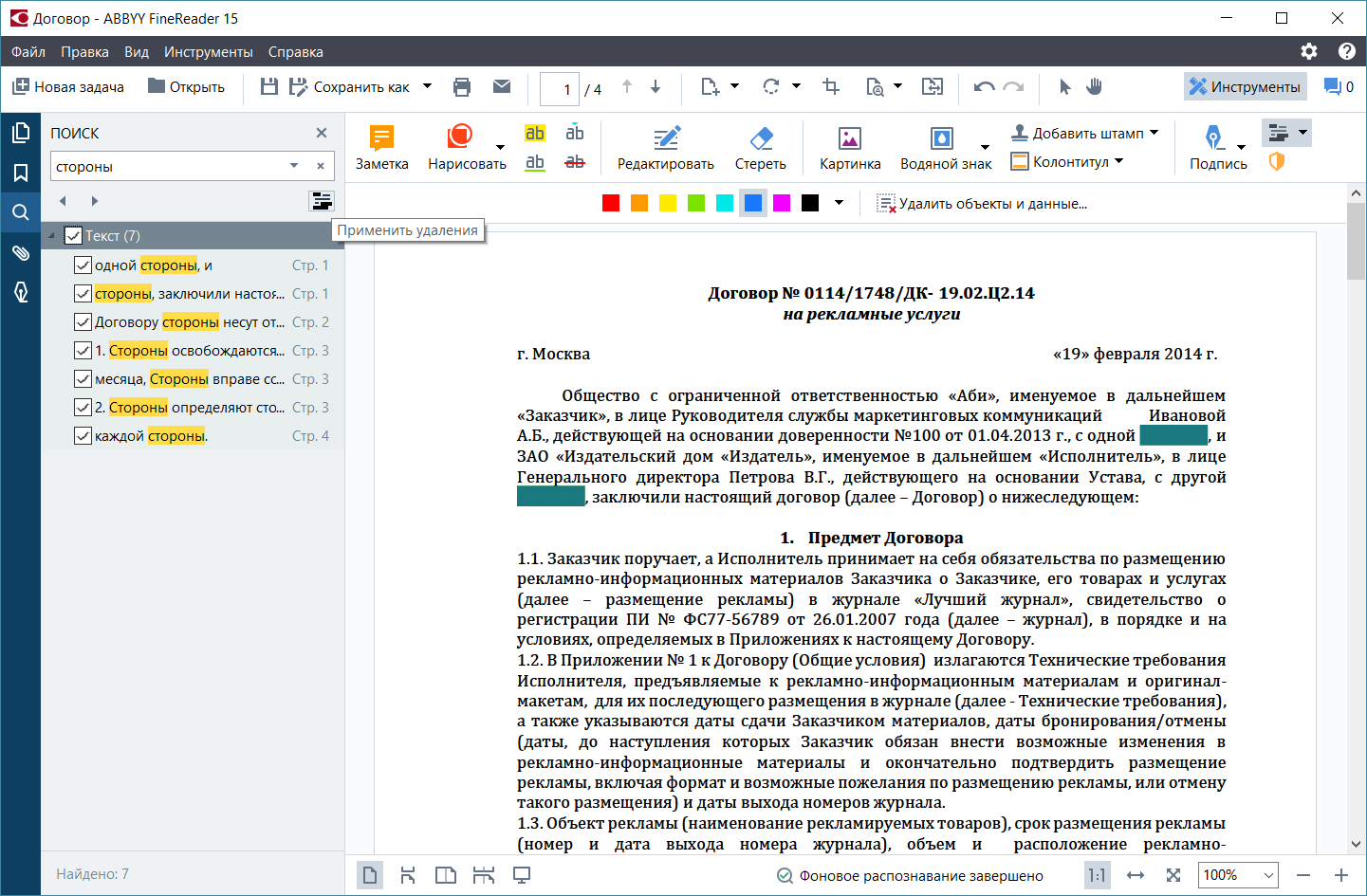Open the Инструменты menu
The height and width of the screenshot is (896, 1367).
(x=208, y=52)
